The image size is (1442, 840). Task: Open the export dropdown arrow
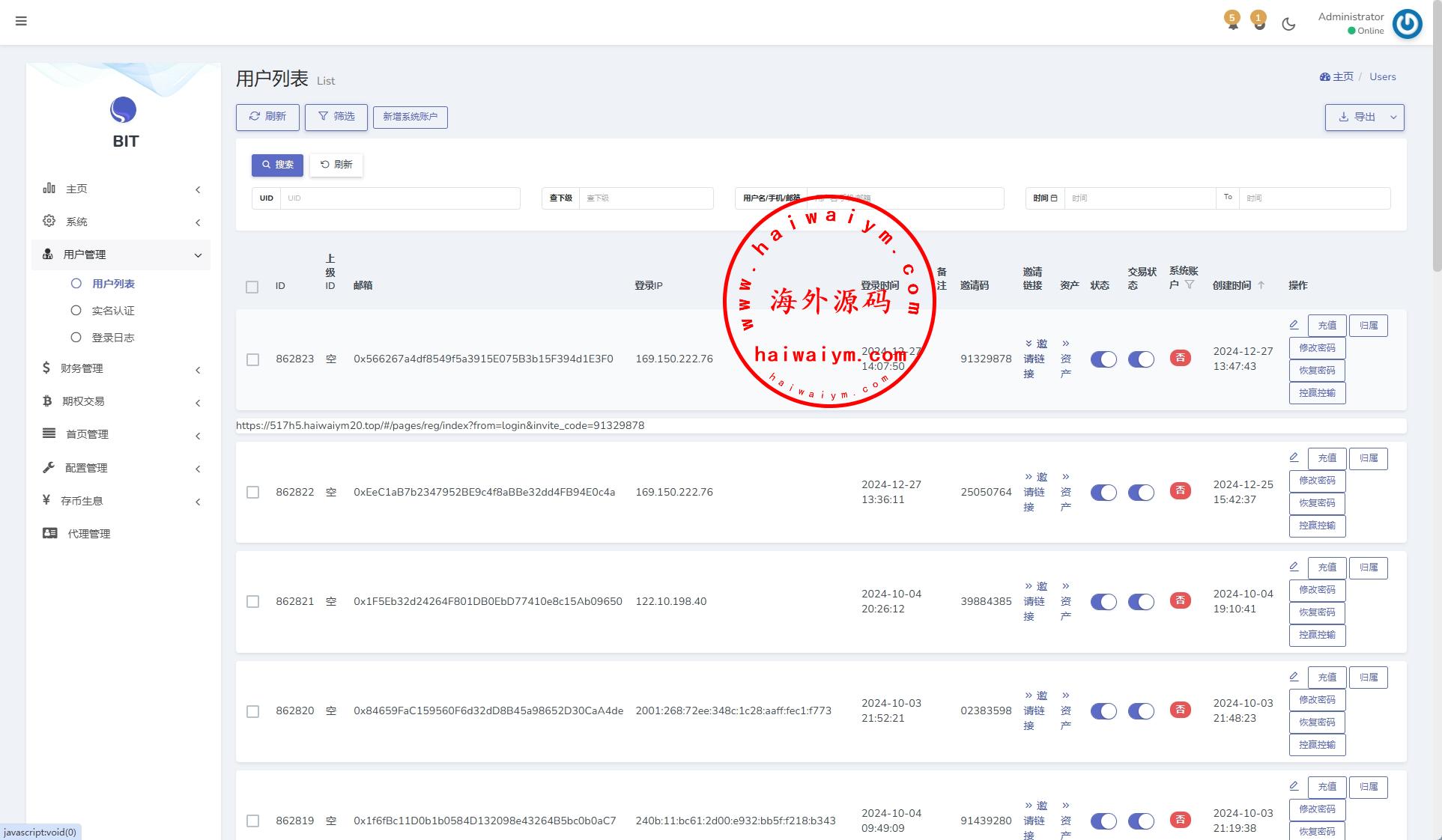coord(1393,118)
